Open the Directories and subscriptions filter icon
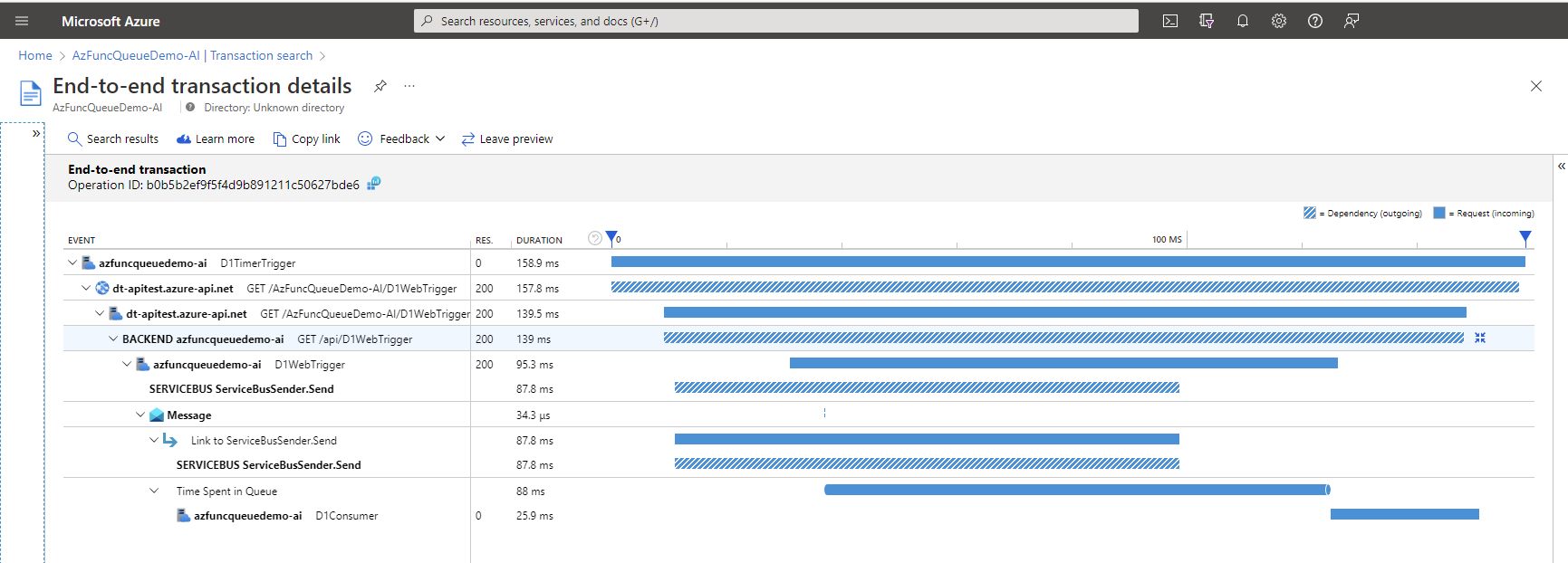 1207,21
